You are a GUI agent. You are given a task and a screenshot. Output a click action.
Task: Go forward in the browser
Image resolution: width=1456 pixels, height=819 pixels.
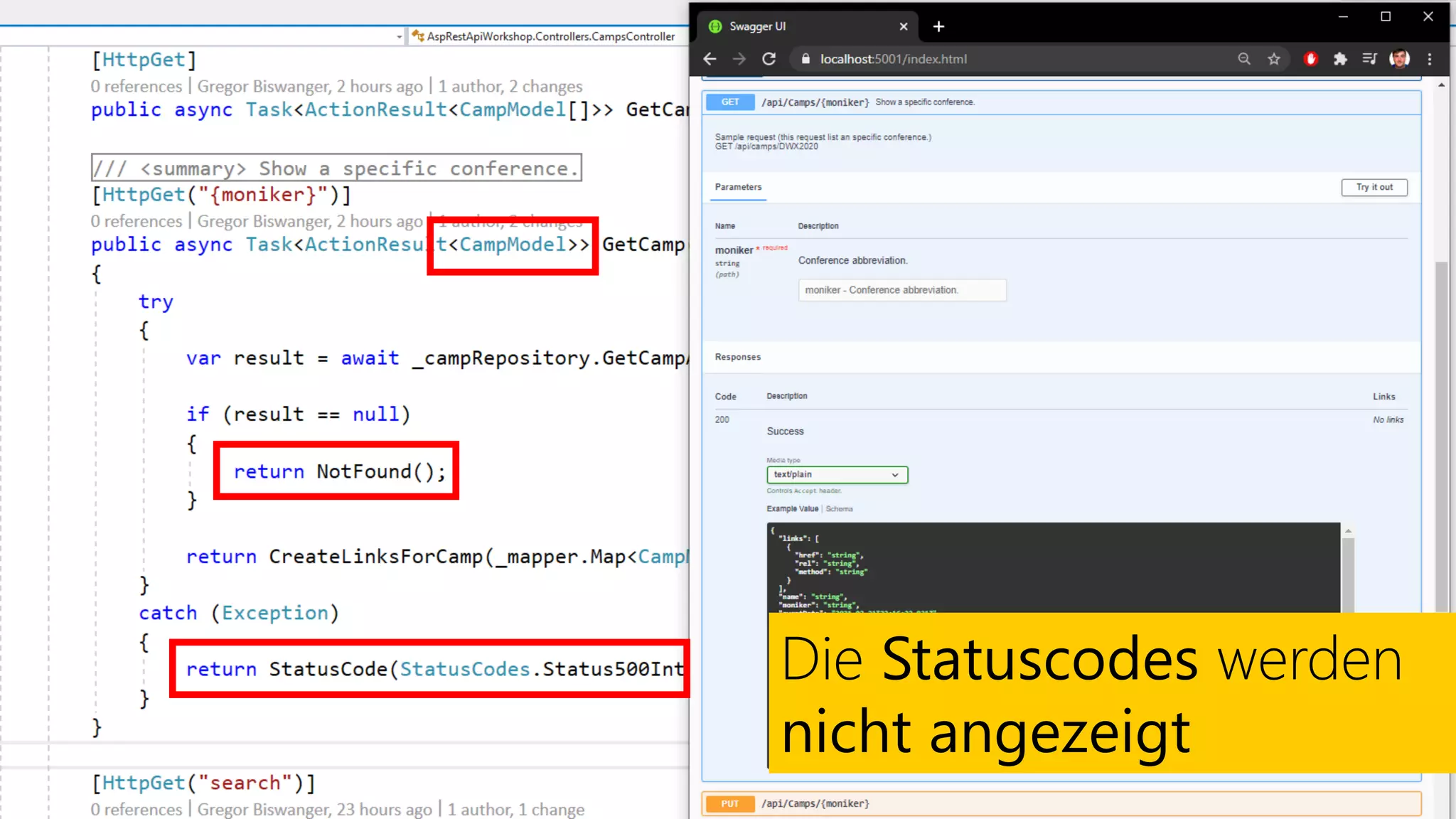739,59
